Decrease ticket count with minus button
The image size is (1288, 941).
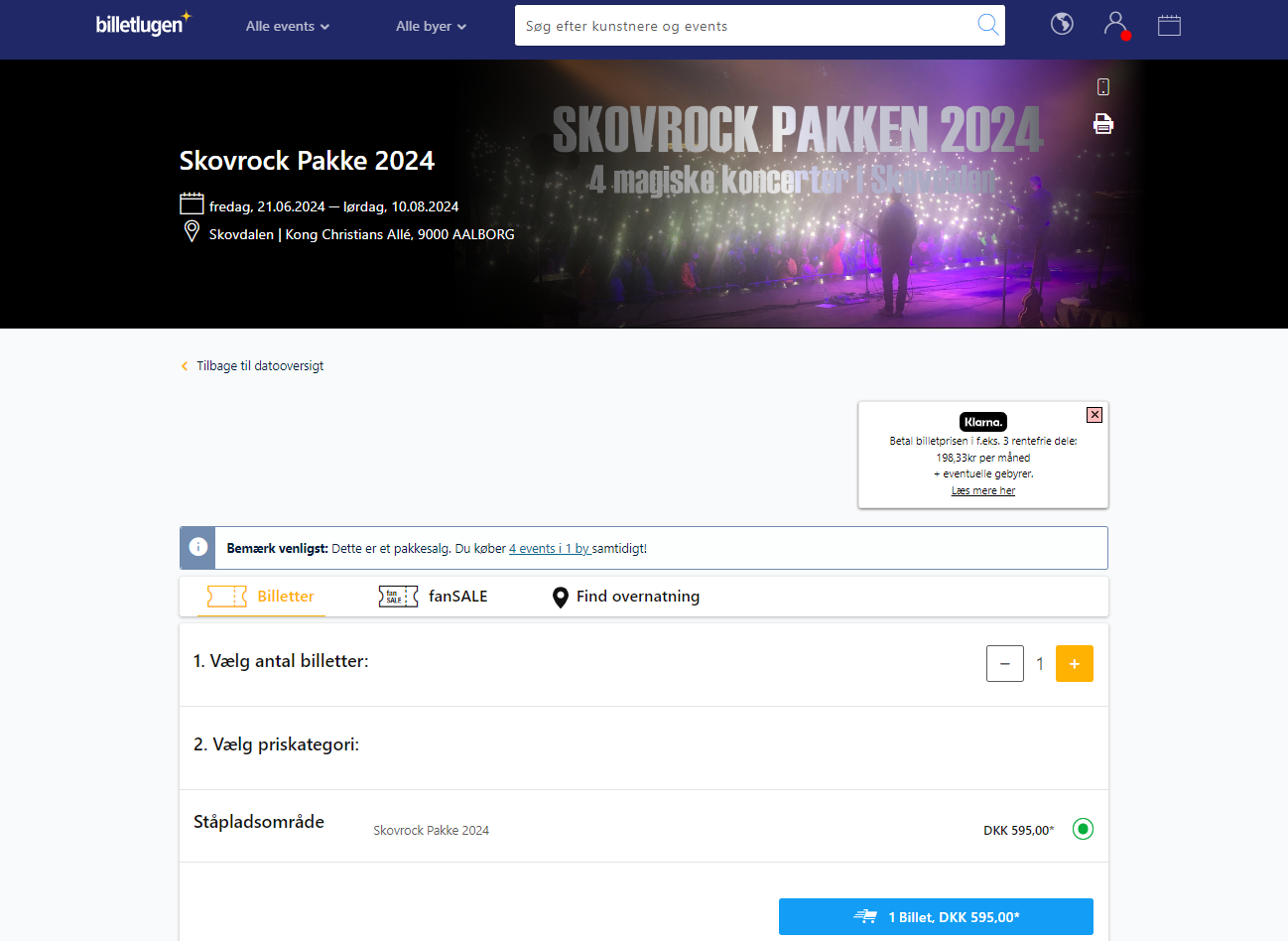coord(1004,663)
